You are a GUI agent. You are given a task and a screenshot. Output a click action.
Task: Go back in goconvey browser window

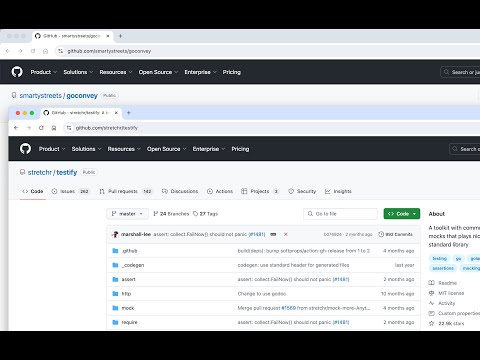(8, 51)
